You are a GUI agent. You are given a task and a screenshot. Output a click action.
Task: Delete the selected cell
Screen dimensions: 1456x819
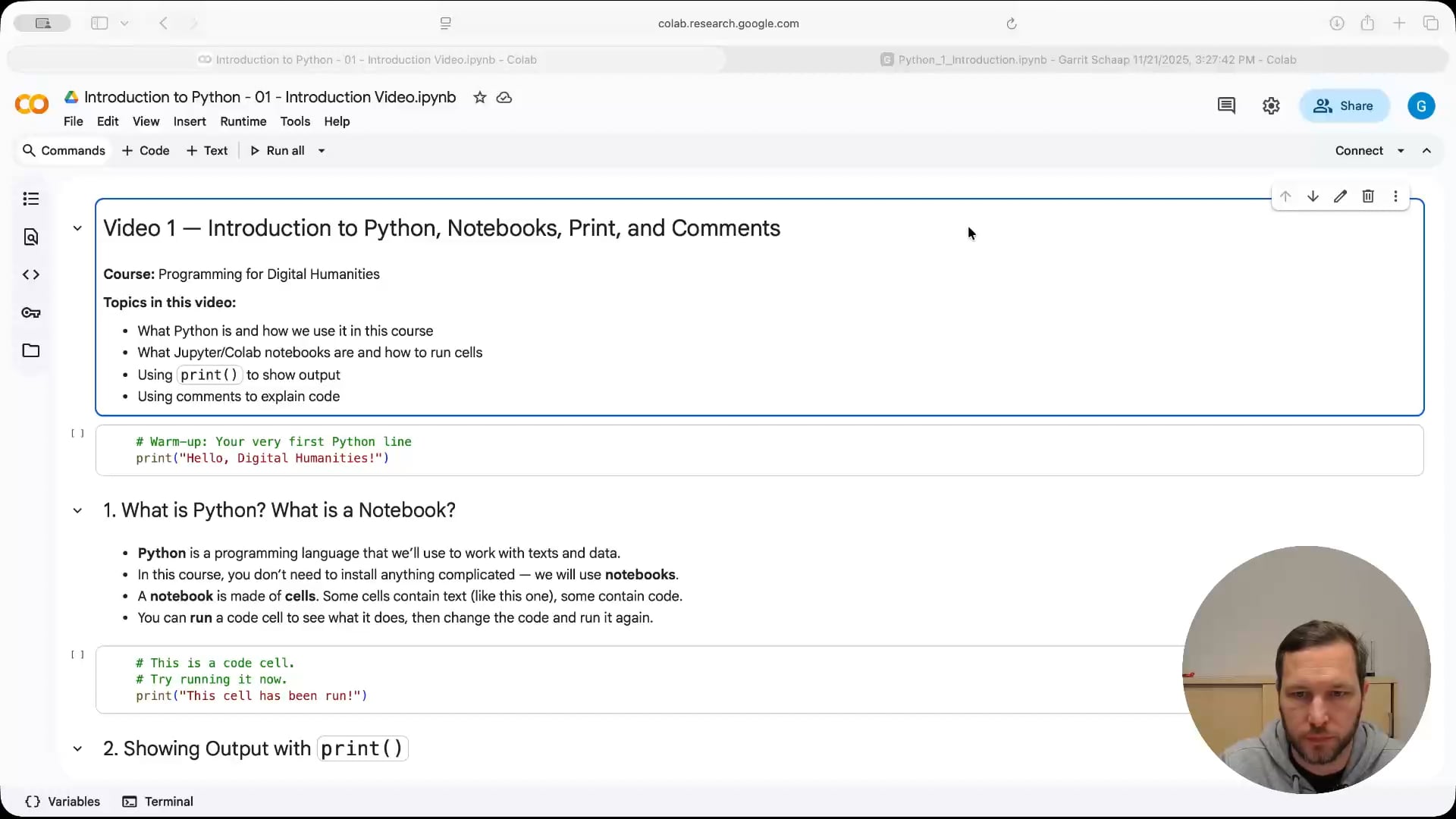pos(1368,196)
